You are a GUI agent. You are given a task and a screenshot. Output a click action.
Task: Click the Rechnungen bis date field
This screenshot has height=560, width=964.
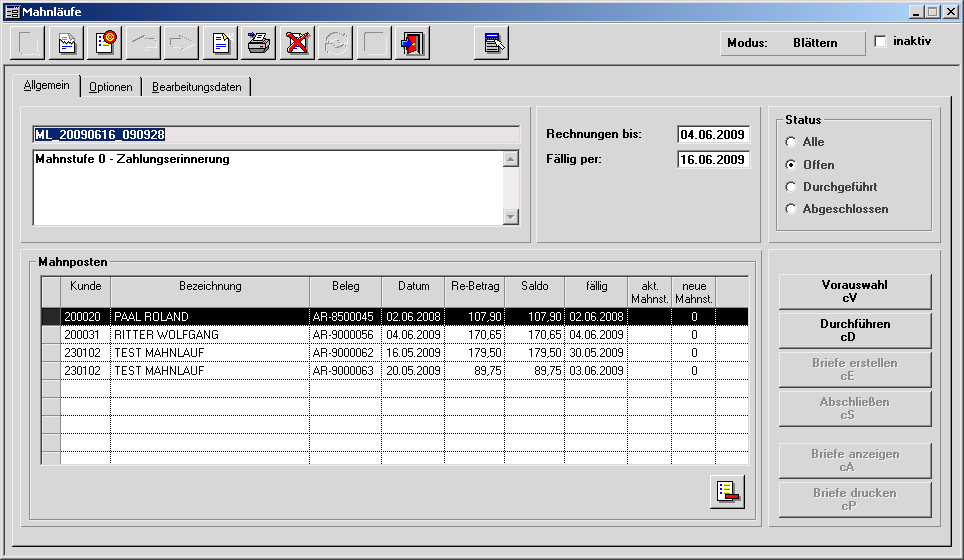[x=712, y=134]
